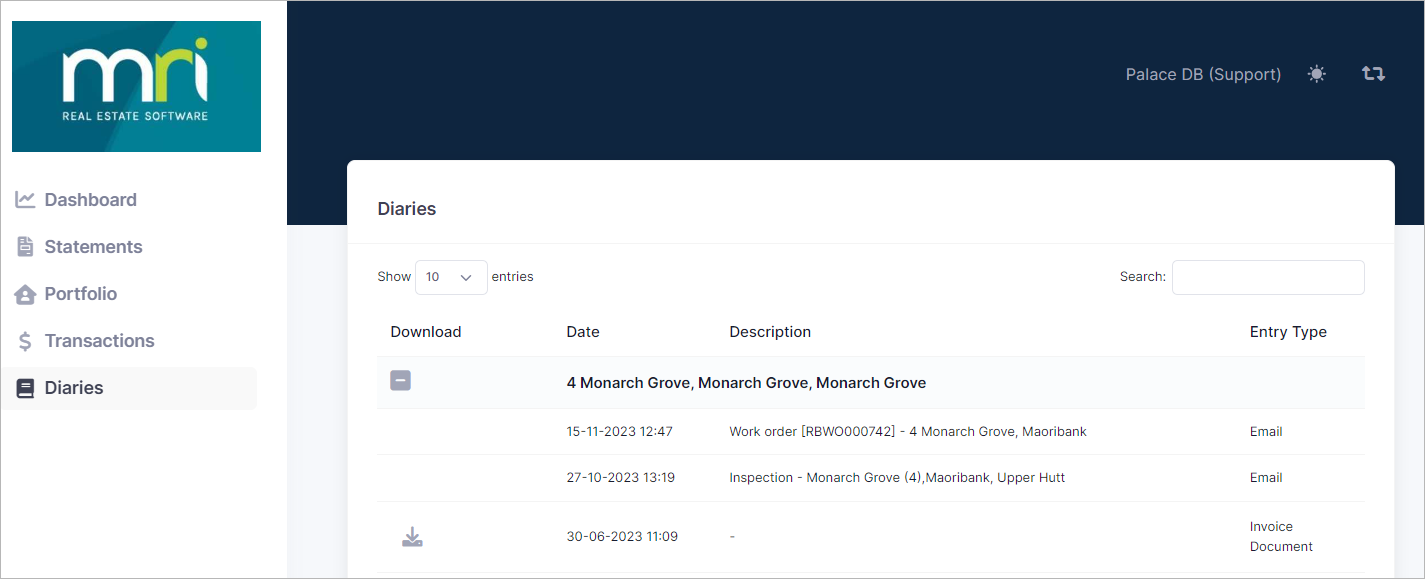Click the MRI Real Estate Software logo
The height and width of the screenshot is (579, 1425).
tap(136, 86)
